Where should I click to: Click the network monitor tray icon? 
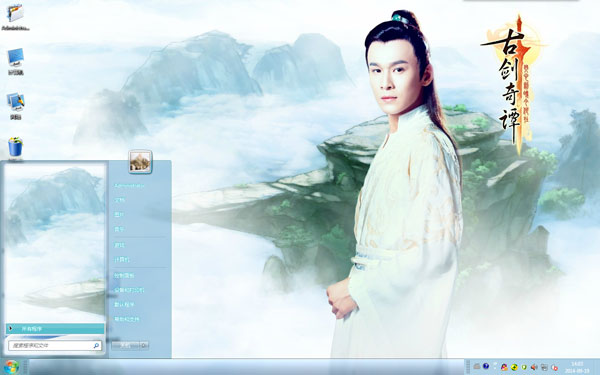(544, 367)
